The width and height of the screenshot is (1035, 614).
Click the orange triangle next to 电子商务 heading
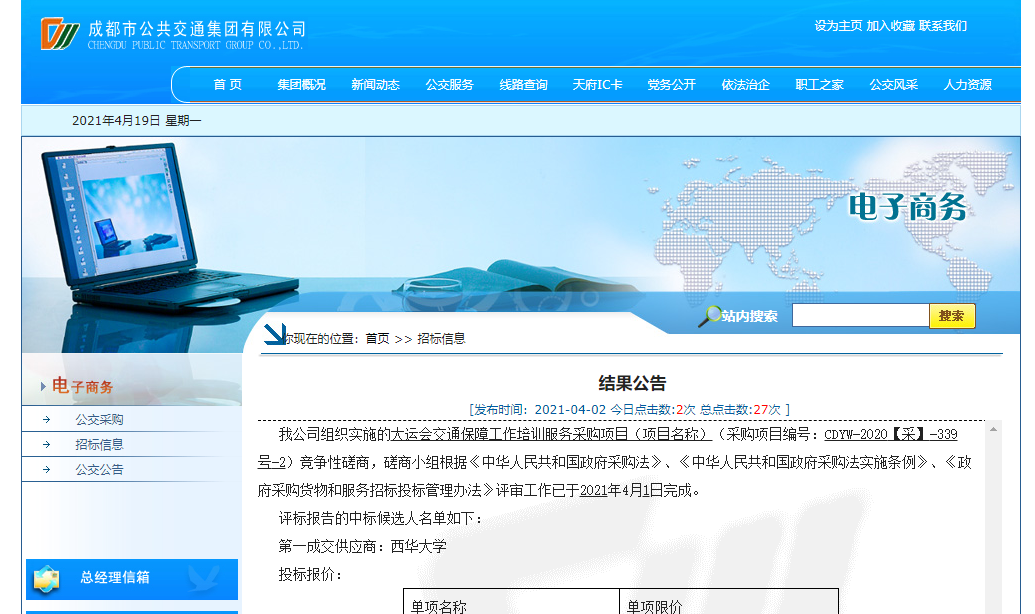click(43, 386)
